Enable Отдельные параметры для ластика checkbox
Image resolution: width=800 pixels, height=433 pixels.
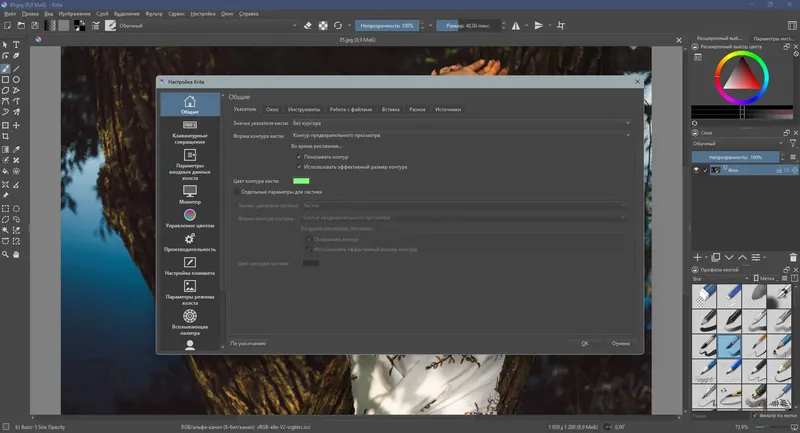coord(237,191)
